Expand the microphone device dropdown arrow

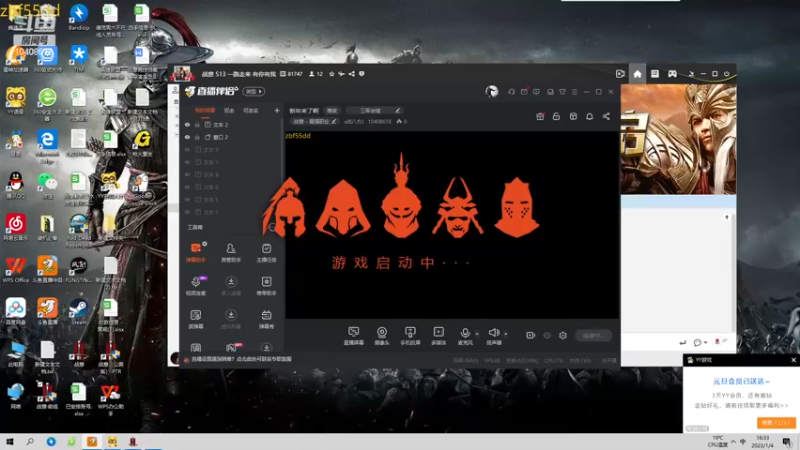point(477,334)
